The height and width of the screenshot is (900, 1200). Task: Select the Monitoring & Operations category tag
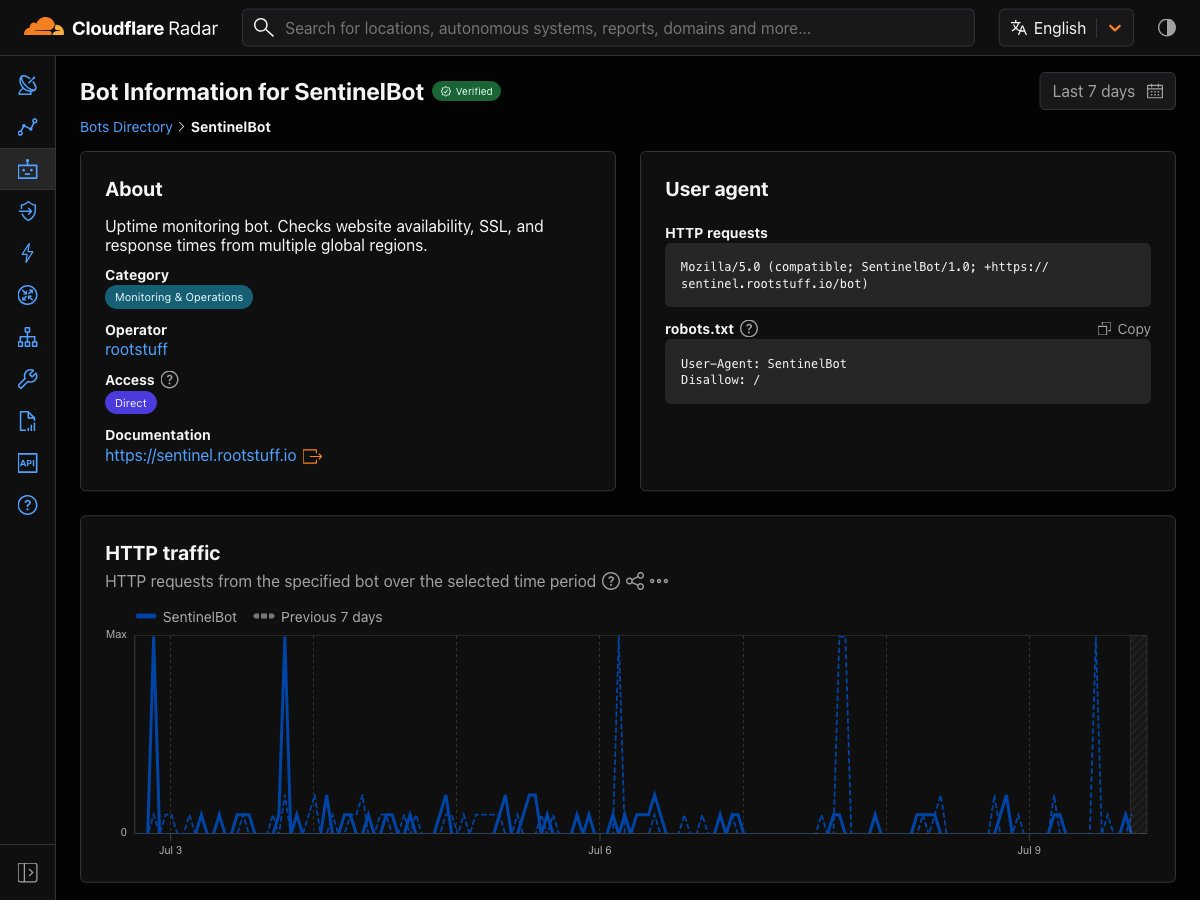coord(179,297)
